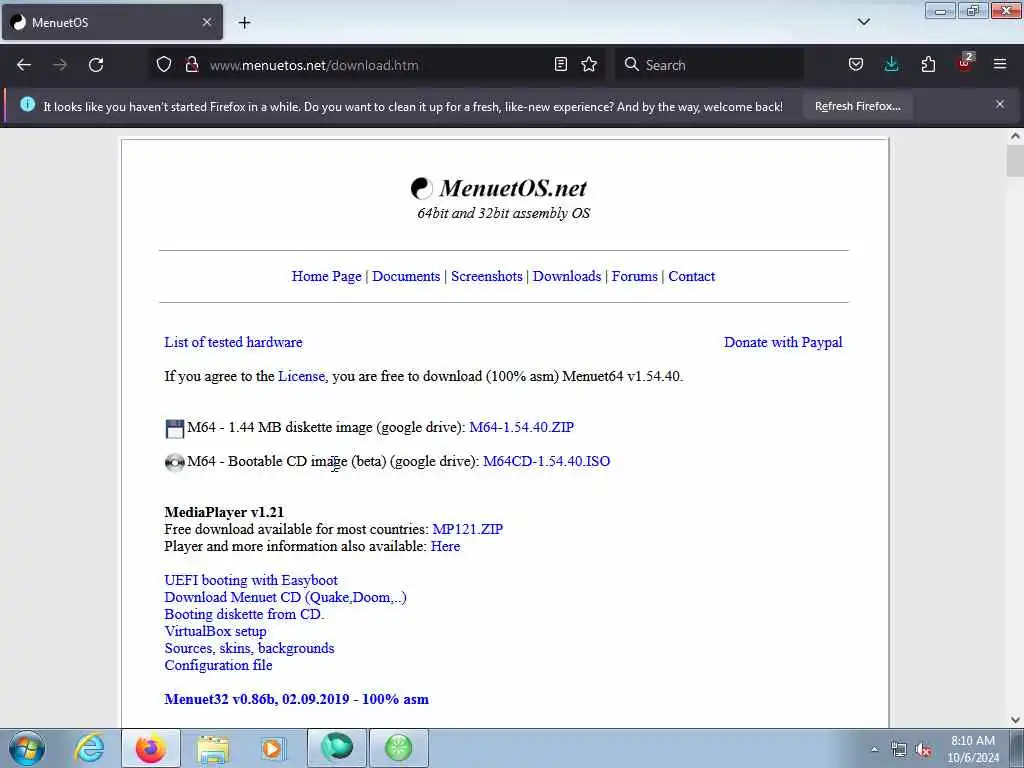Click the scrollbar down arrow
Viewport: 1024px width, 768px height.
coord(1015,719)
